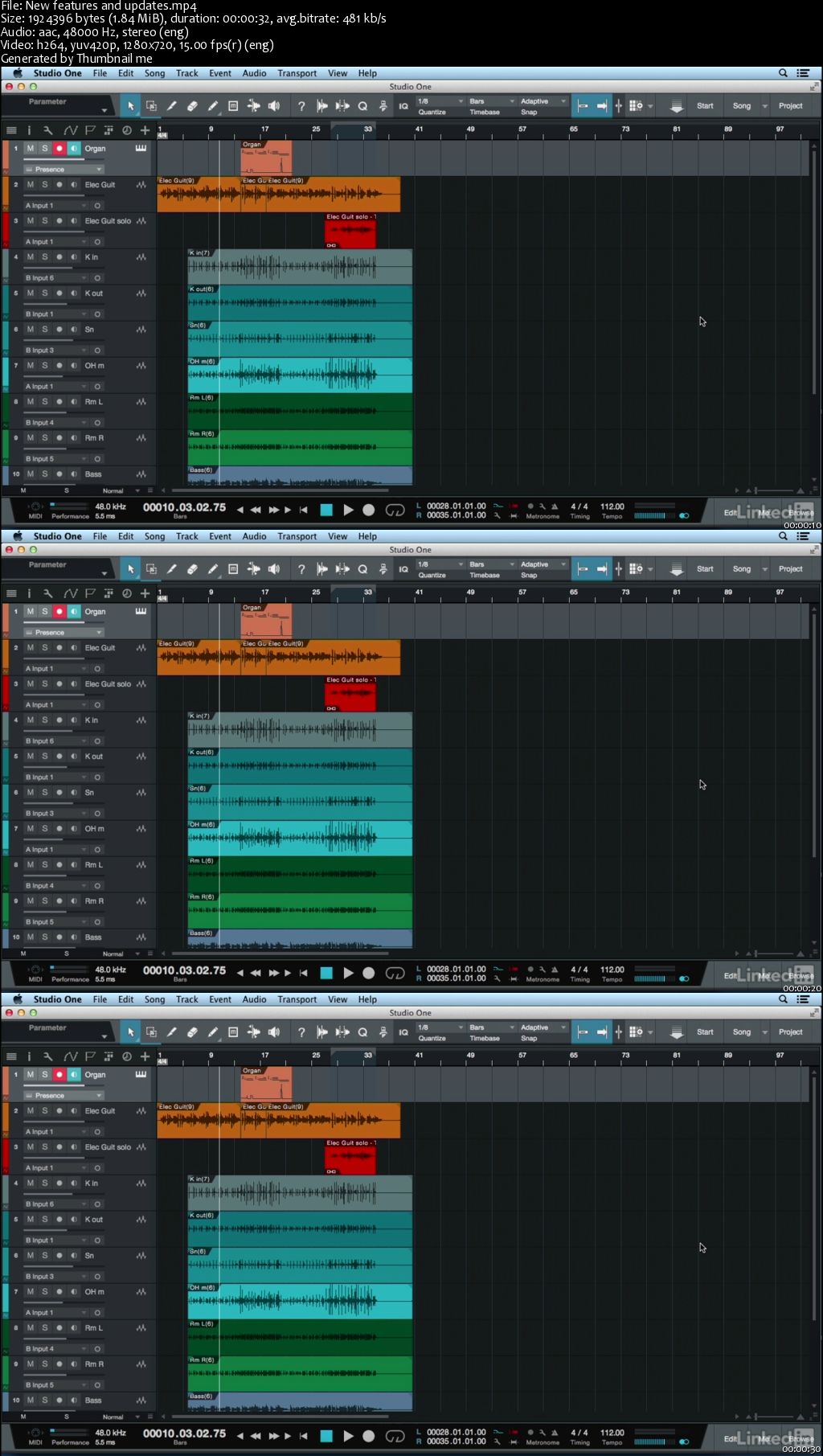Click the Edit button in 00:00:20 frame
The width and height of the screenshot is (823, 1456).
(731, 976)
